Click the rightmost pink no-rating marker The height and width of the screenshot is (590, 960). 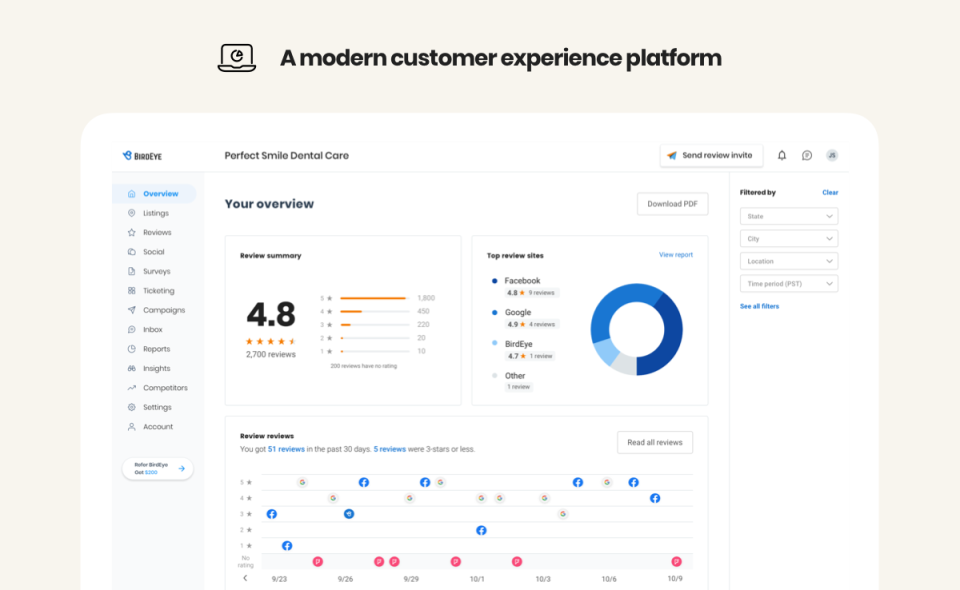677,562
